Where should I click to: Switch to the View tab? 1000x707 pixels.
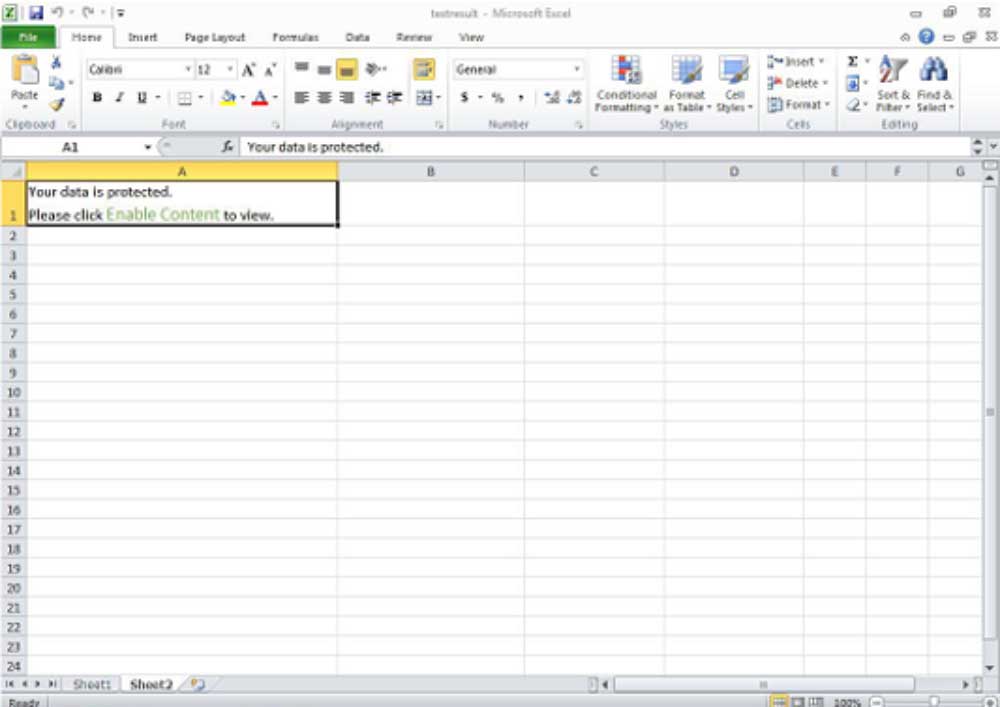[x=471, y=38]
